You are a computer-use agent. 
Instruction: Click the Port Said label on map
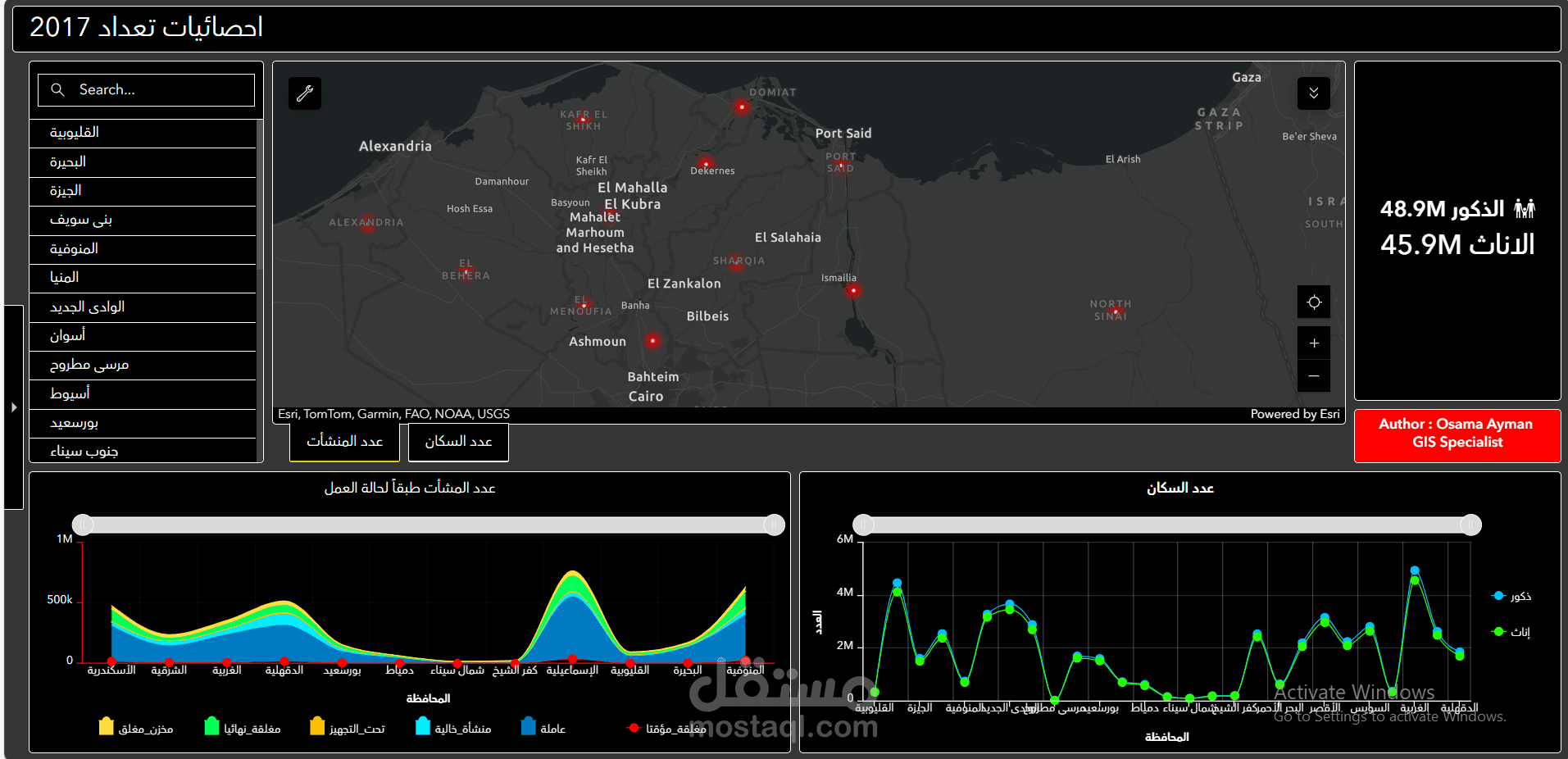(x=843, y=134)
